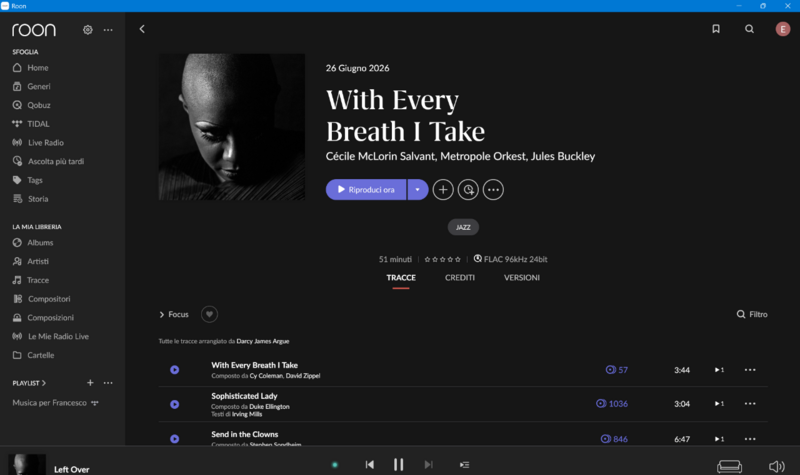Screen dimensions: 800x475
Task: Open album more options circle
Action: 493,190
